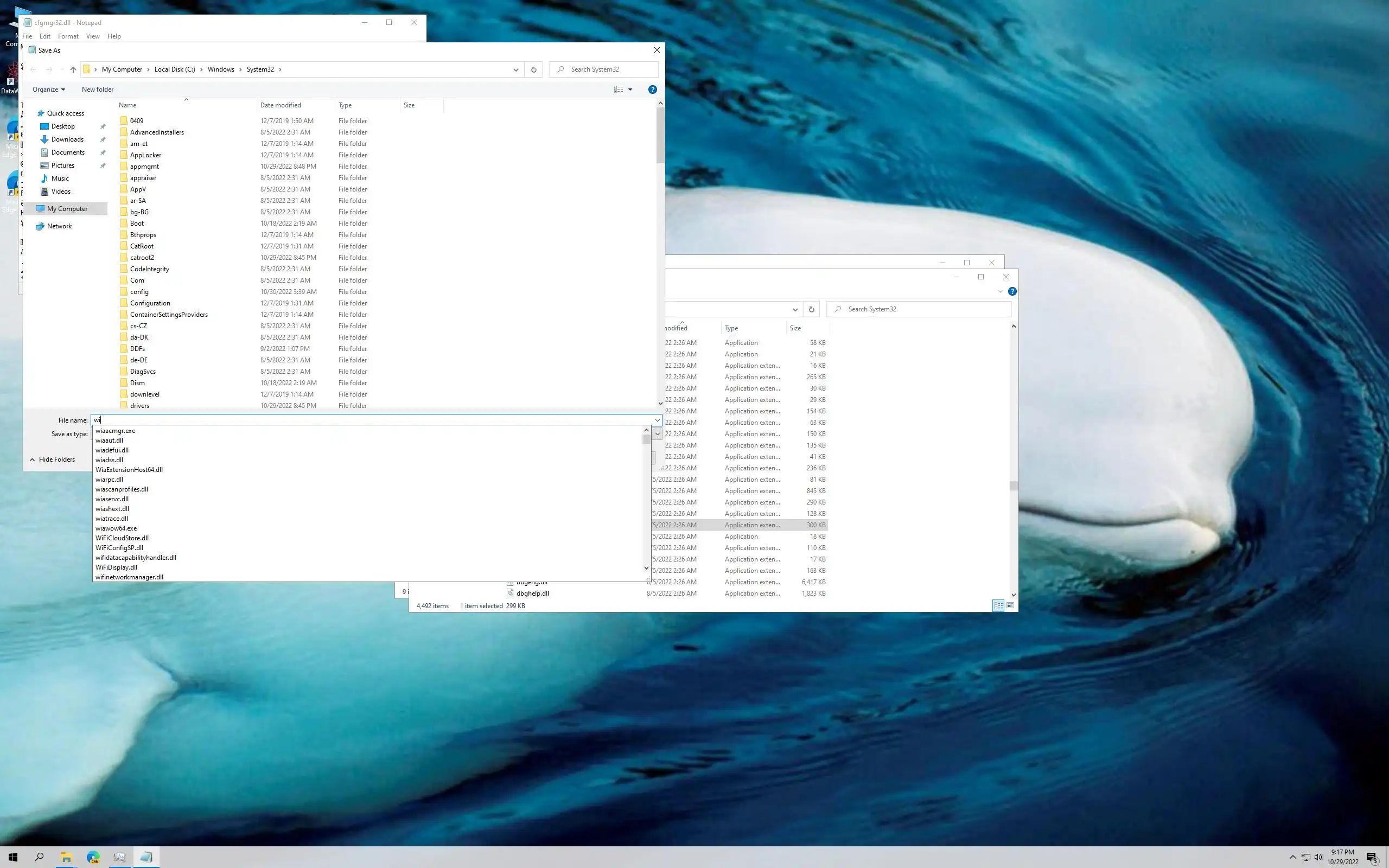Click the taskbar search icon
Viewport: 1389px width, 868px height.
(x=39, y=857)
